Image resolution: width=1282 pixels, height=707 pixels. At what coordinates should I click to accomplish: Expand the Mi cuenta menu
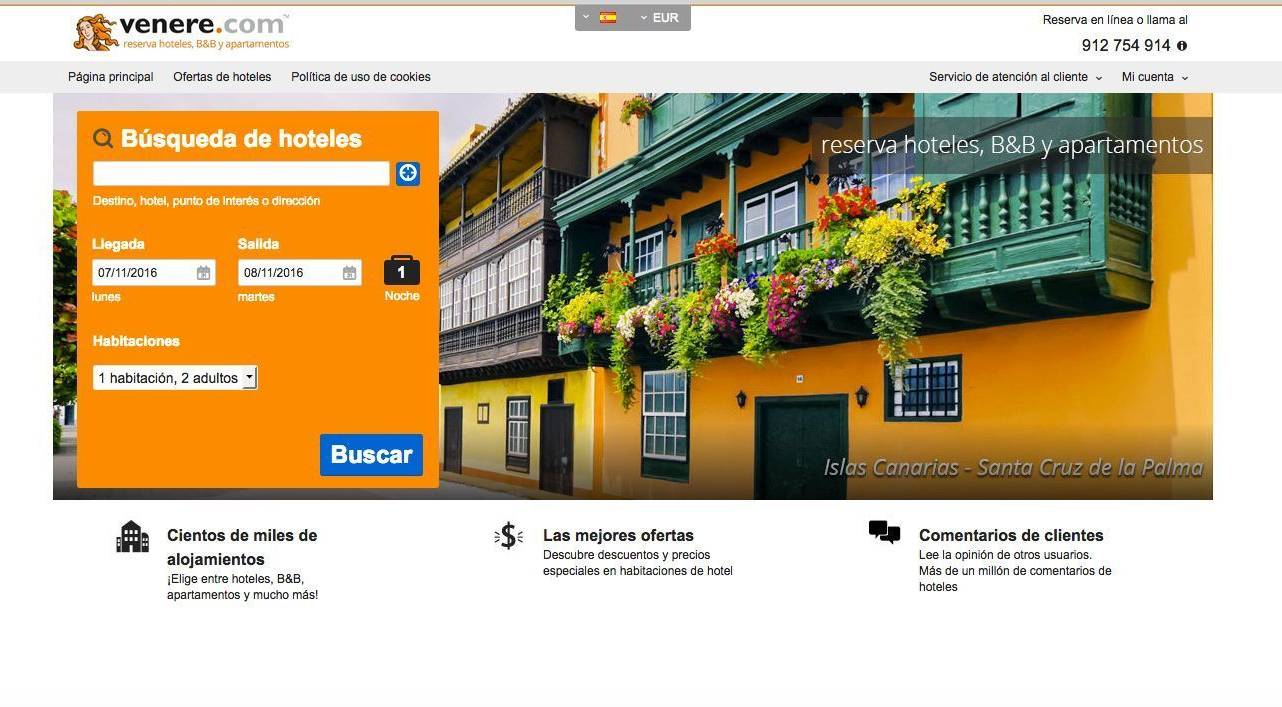click(x=1155, y=77)
